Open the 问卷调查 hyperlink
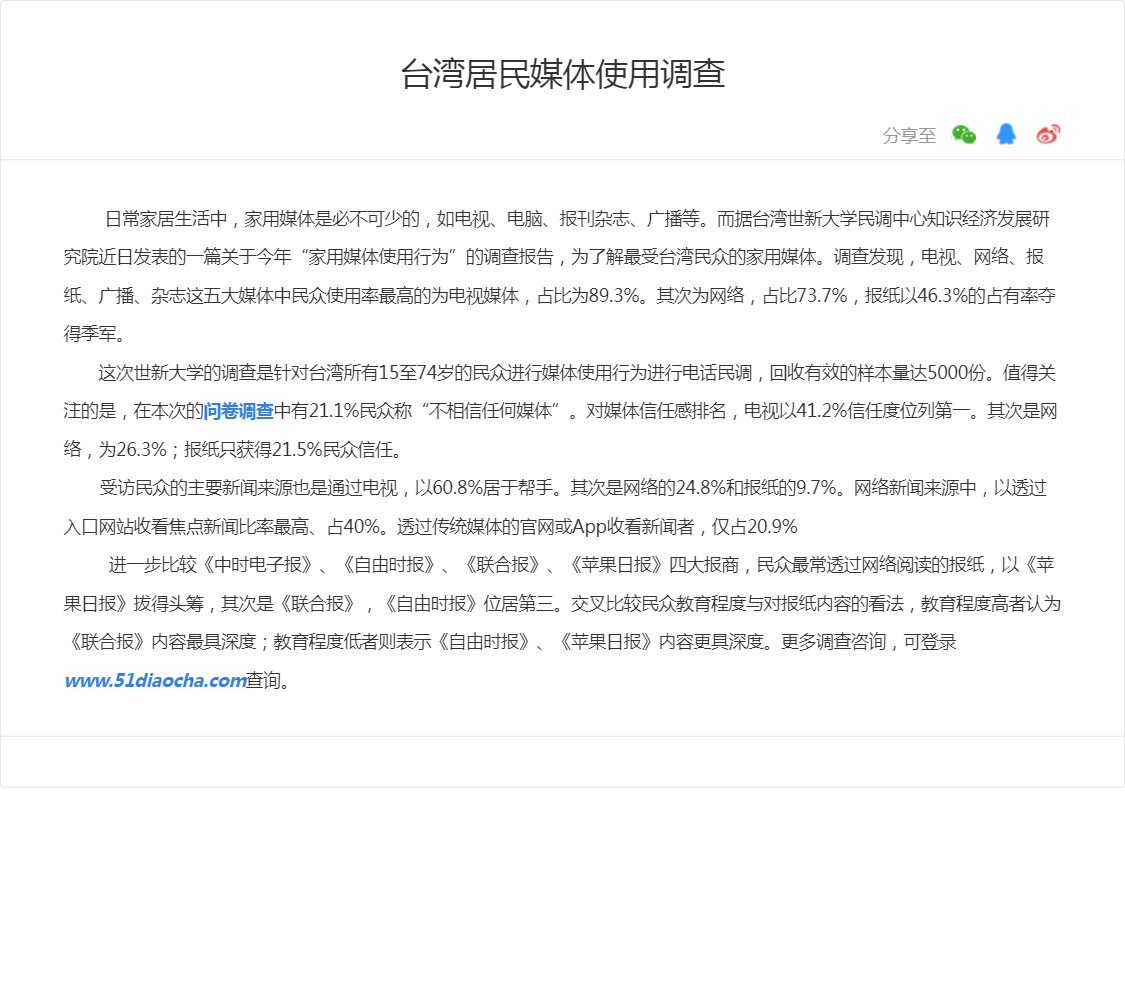Screen dimensions: 1125x1000 tap(239, 411)
